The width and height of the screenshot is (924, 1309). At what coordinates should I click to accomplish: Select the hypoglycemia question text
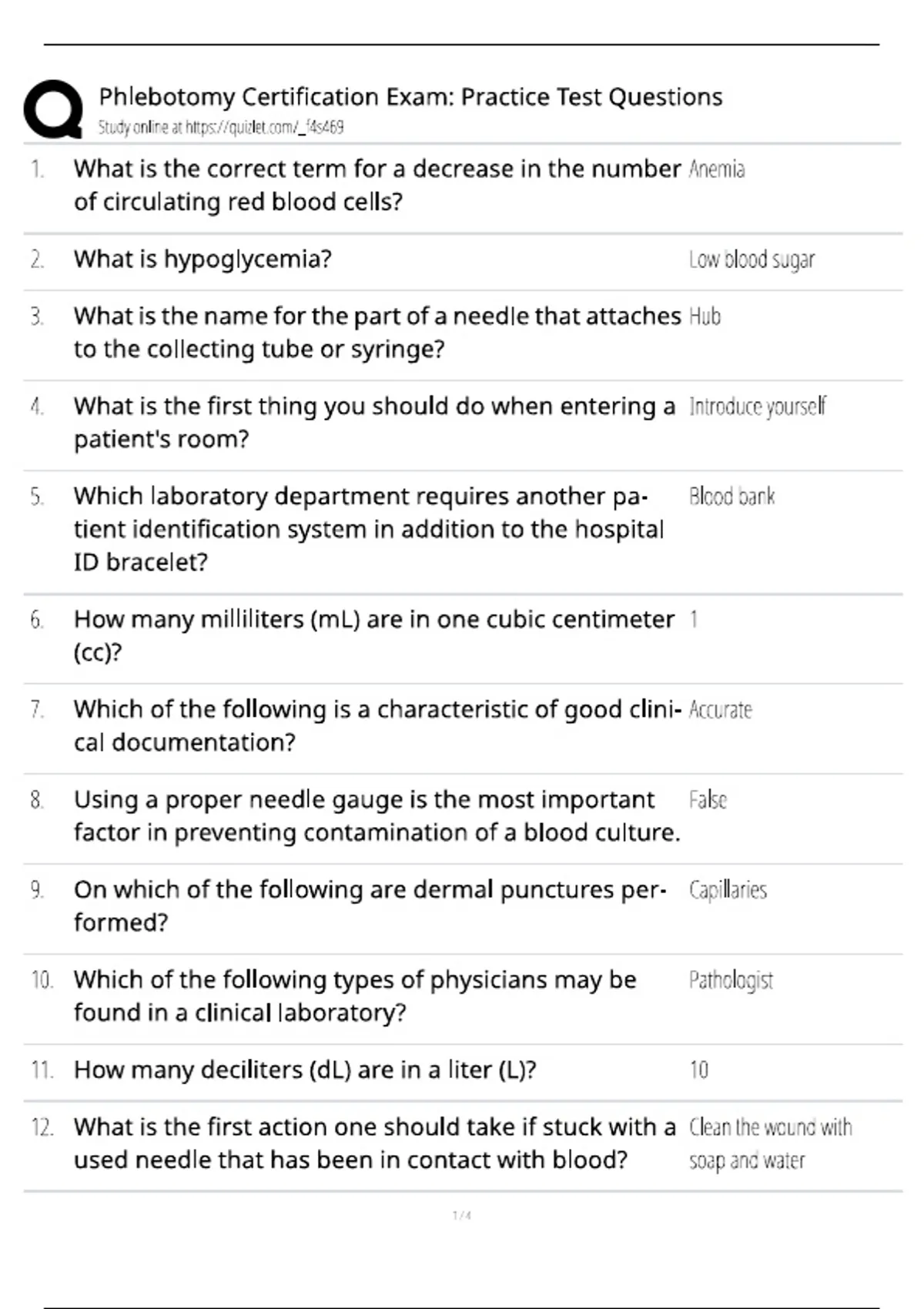tap(203, 259)
